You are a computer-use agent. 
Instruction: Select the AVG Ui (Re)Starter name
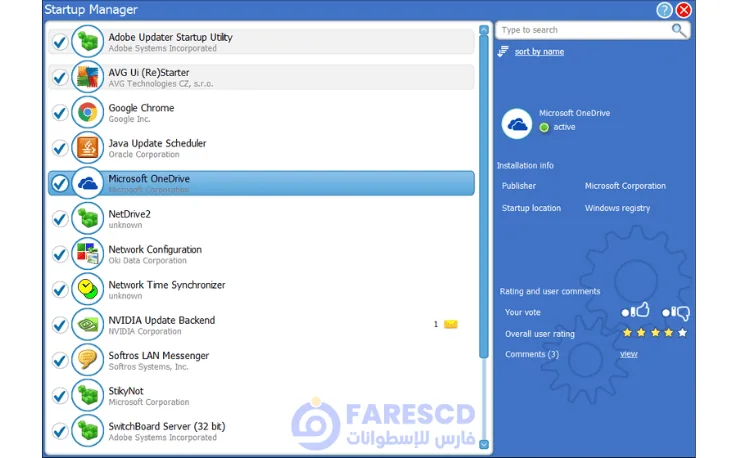149,72
